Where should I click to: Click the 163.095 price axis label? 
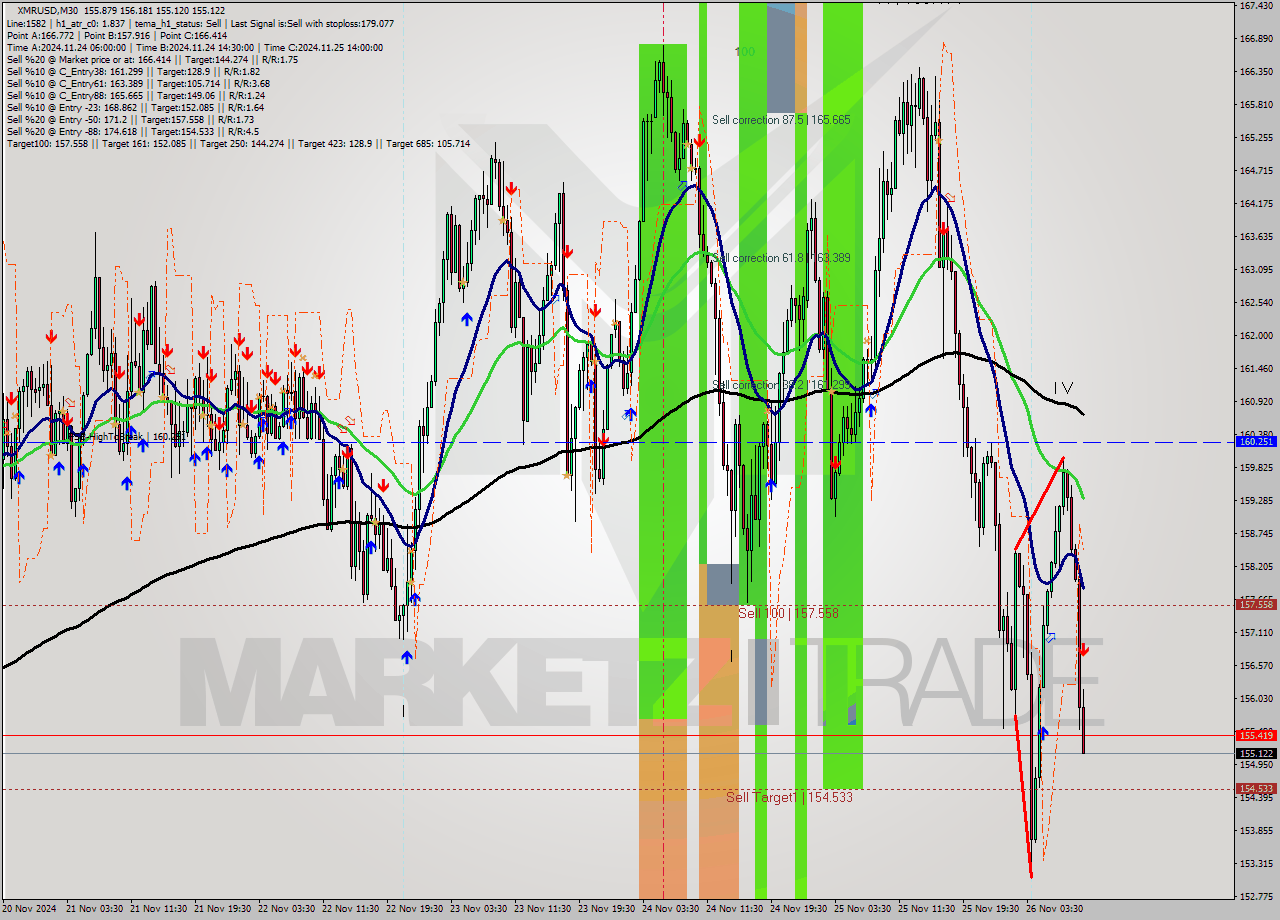(1256, 270)
